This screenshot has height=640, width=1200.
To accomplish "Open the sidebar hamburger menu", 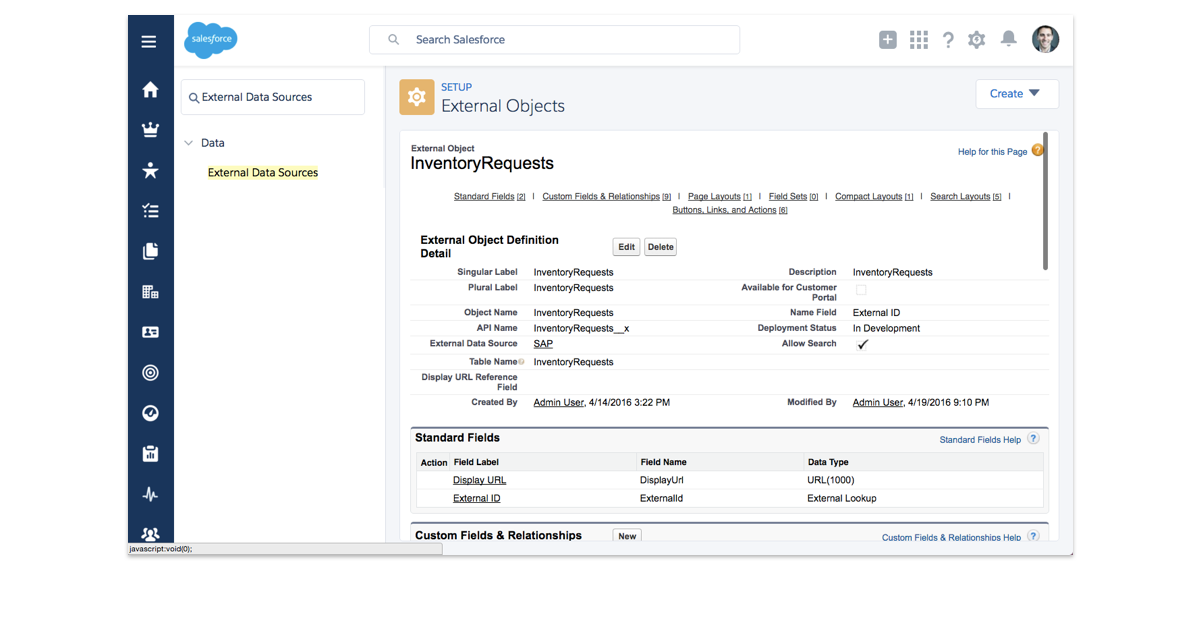I will tap(149, 41).
